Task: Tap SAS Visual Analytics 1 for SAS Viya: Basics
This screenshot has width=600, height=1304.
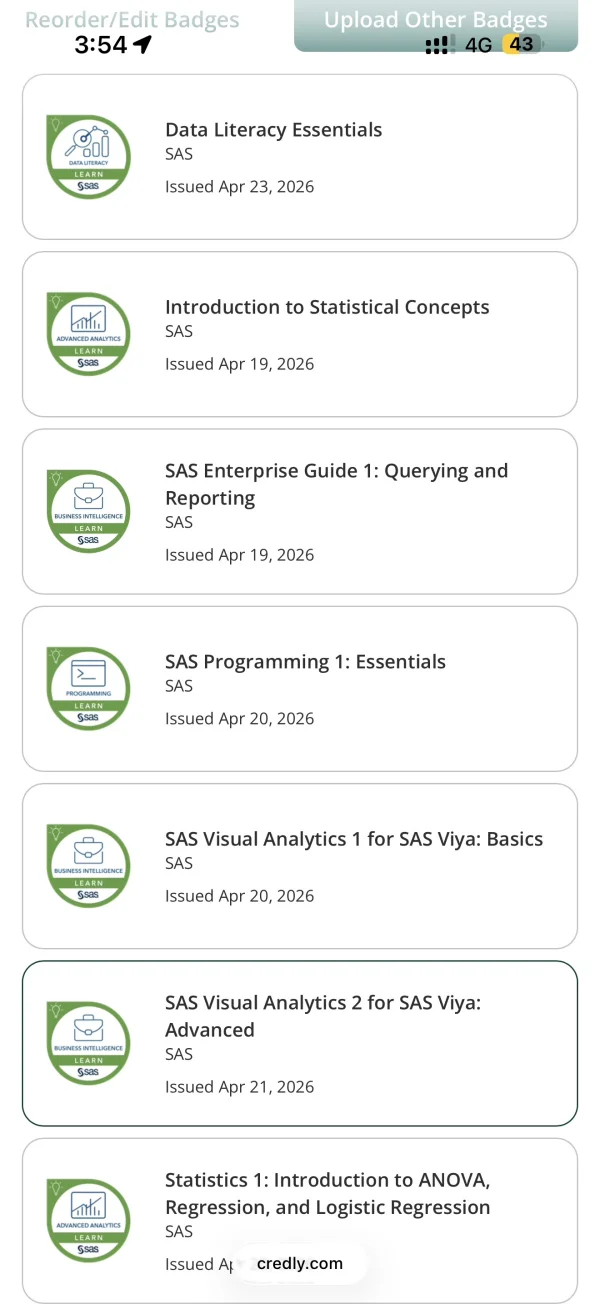Action: 354,839
